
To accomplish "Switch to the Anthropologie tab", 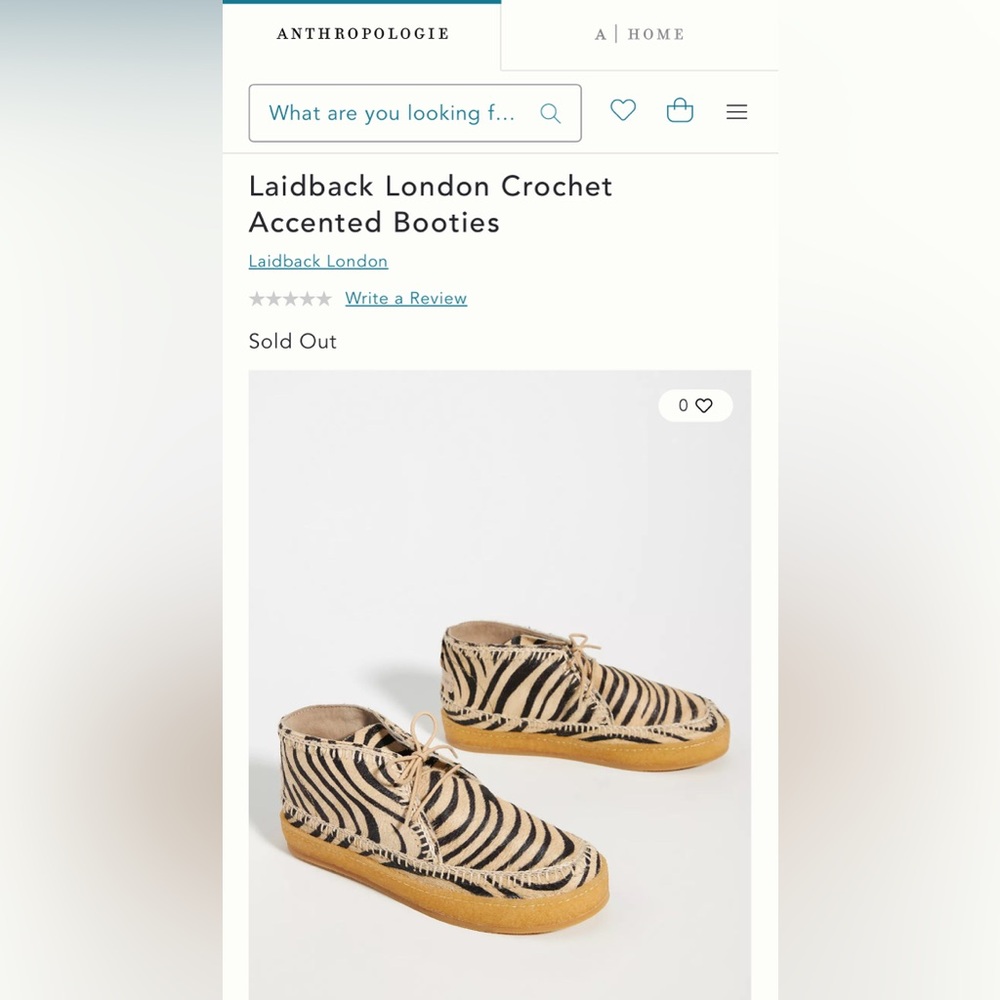I will (361, 33).
